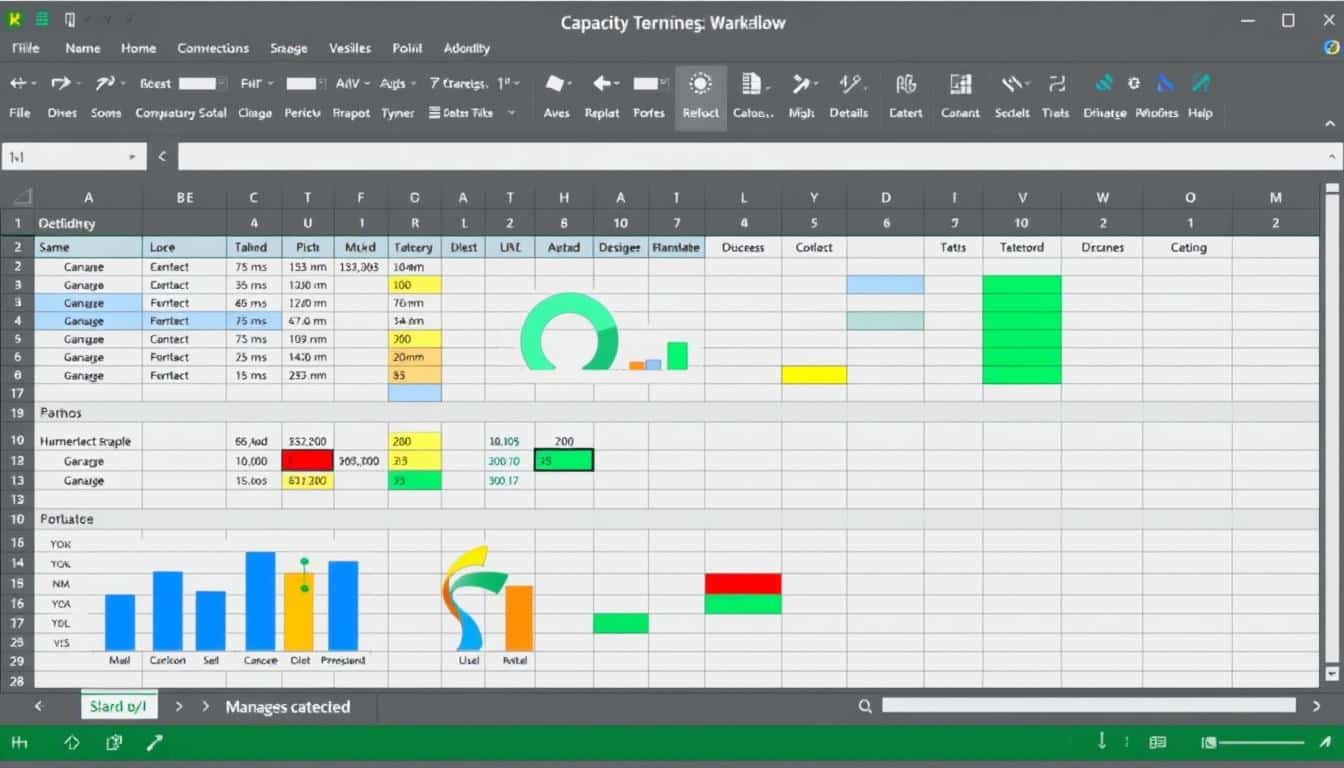Click the copy pages icon in status bar
This screenshot has width=1344, height=768.
point(114,743)
